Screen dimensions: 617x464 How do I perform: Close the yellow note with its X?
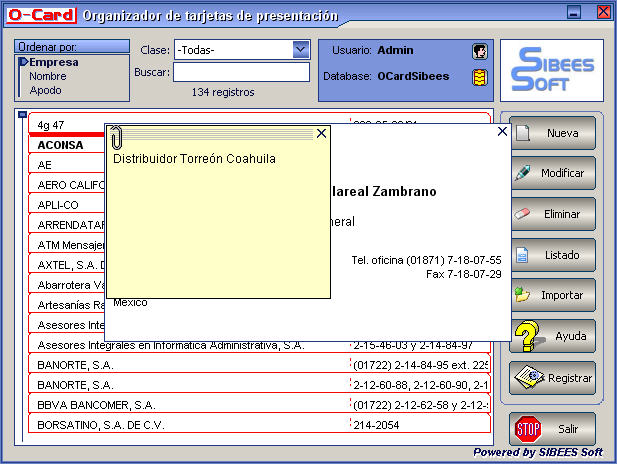point(321,133)
